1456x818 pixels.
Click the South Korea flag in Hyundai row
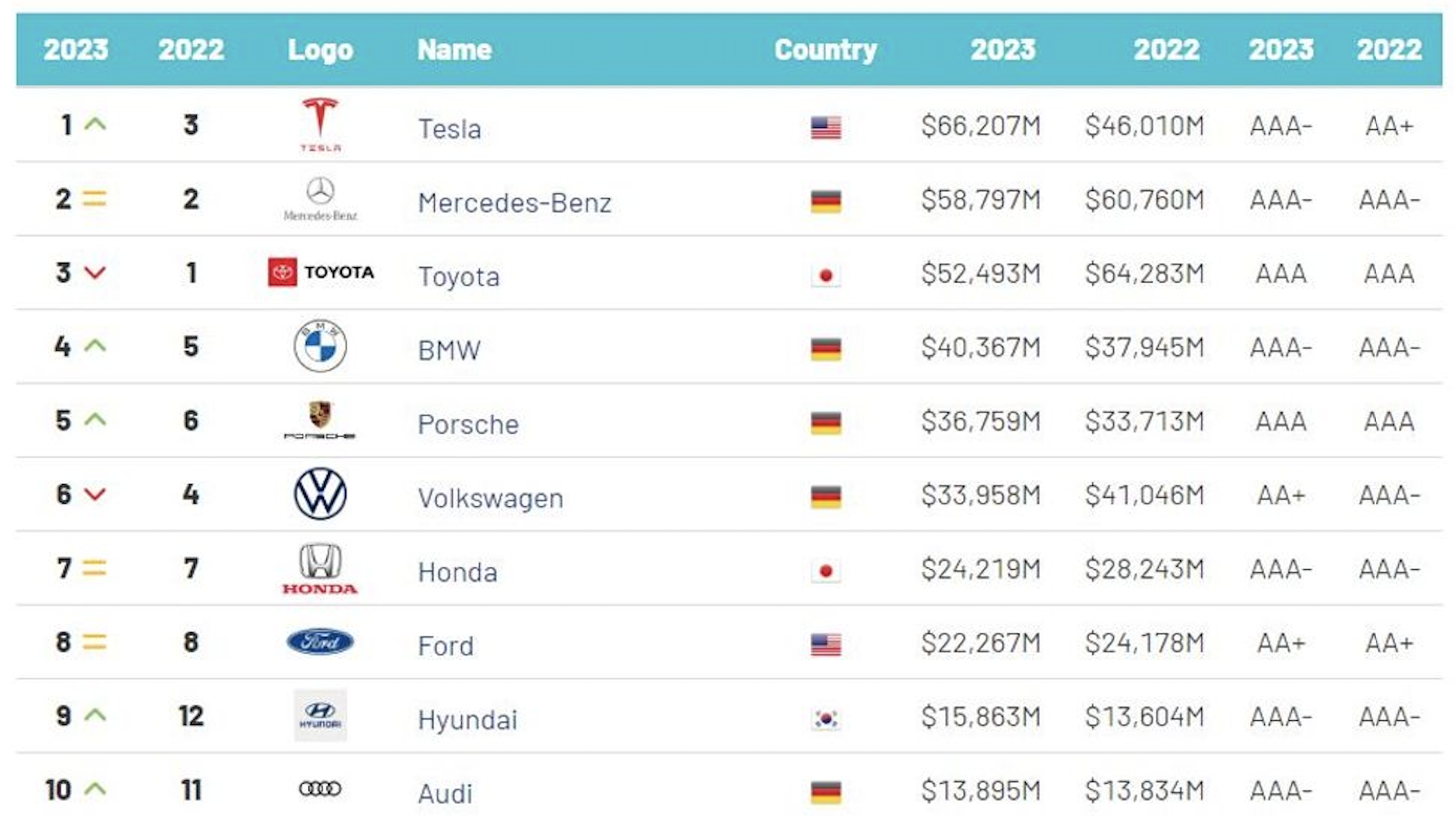click(825, 718)
